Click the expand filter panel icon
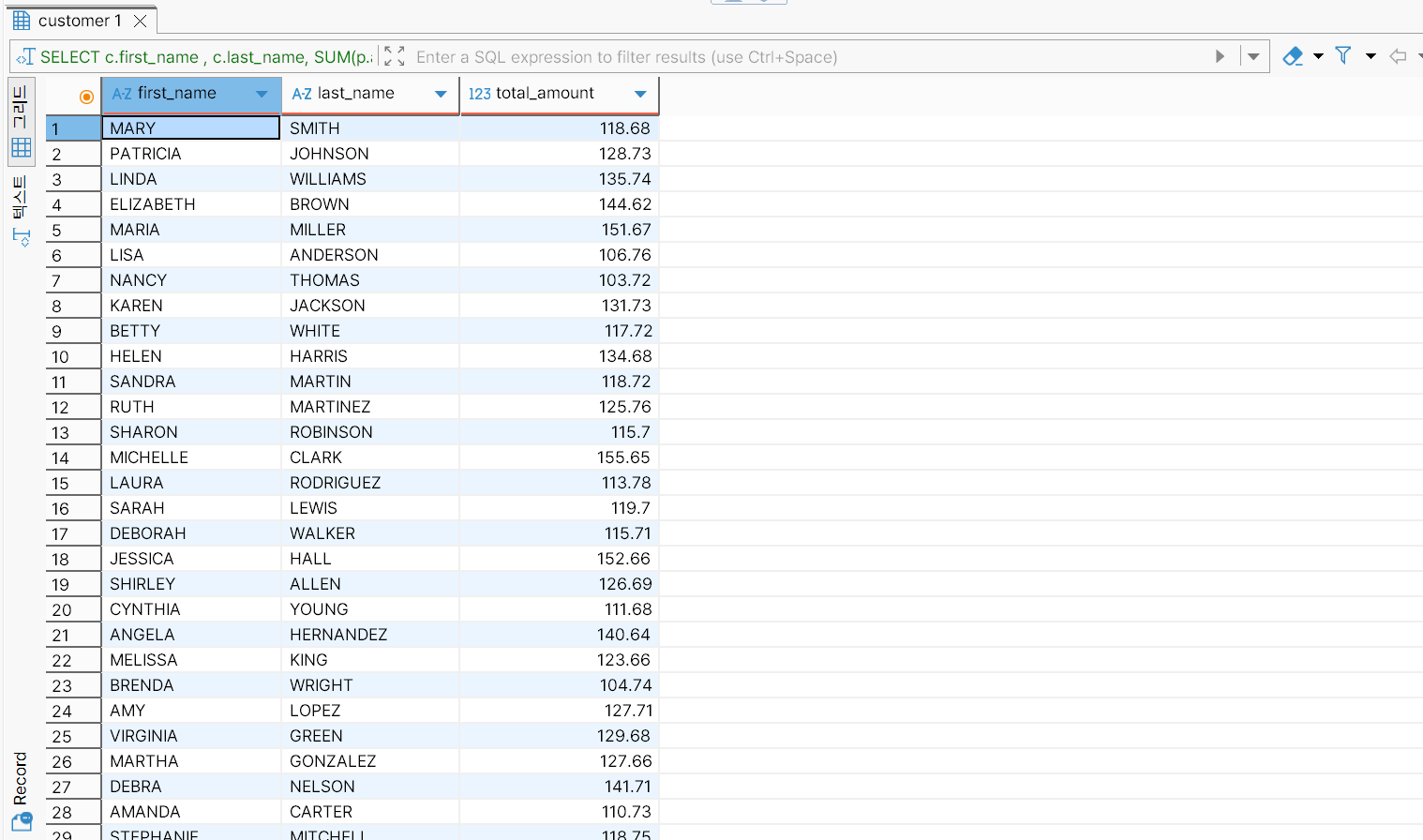This screenshot has width=1423, height=840. point(395,56)
